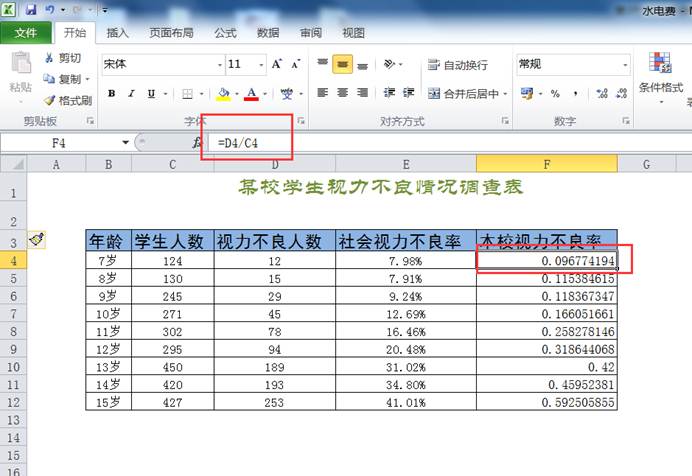Viewport: 692px width, 476px height.
Task: Toggle italic formatting
Action: click(132, 94)
